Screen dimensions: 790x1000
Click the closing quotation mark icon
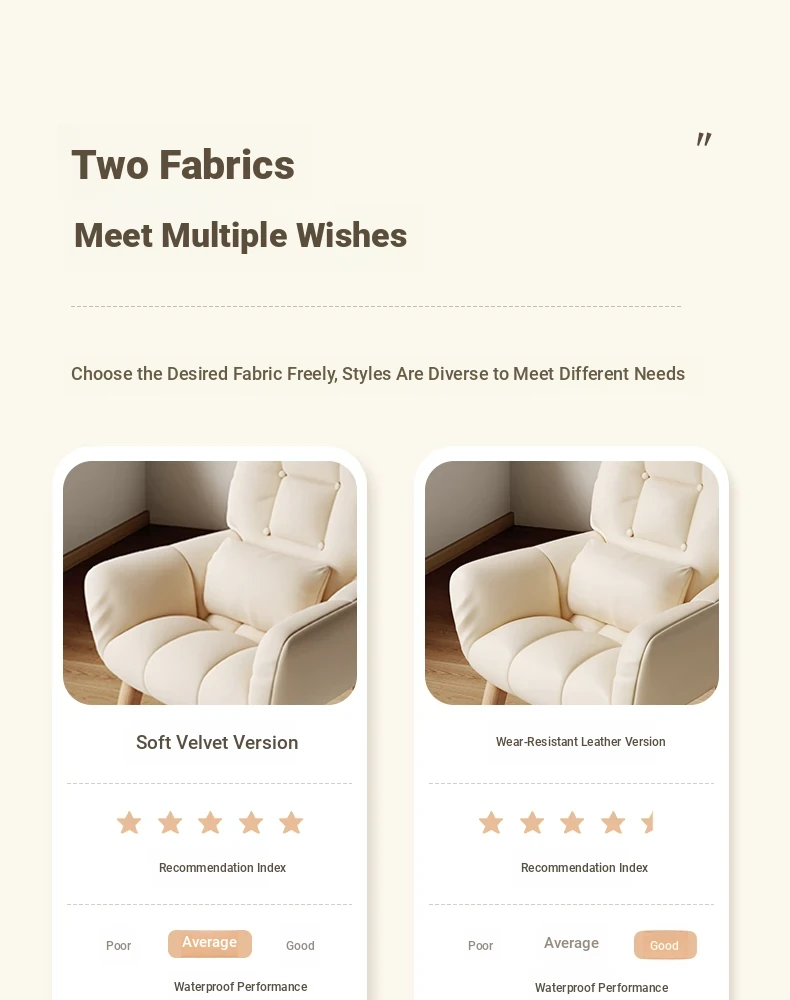tap(704, 139)
